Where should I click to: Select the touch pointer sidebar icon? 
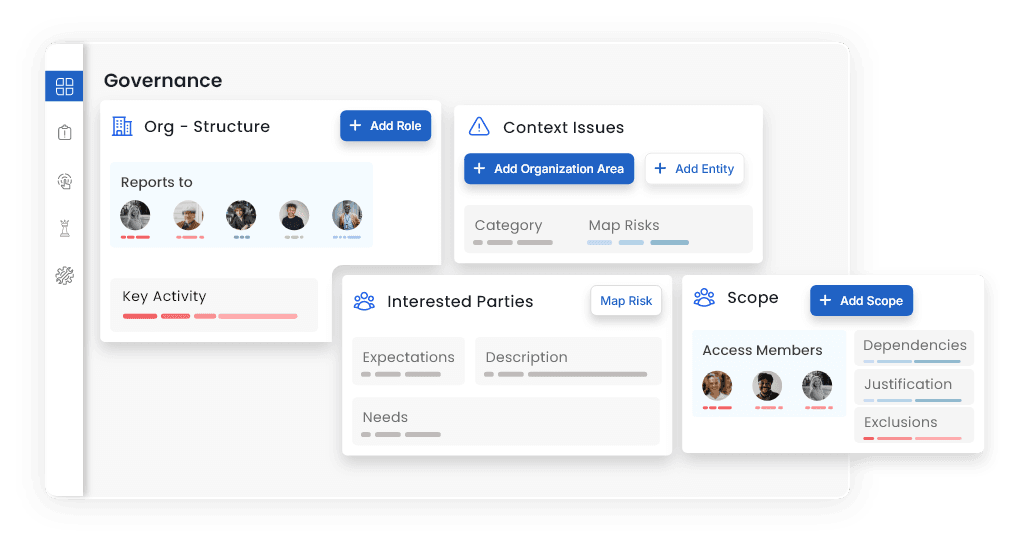(65, 181)
